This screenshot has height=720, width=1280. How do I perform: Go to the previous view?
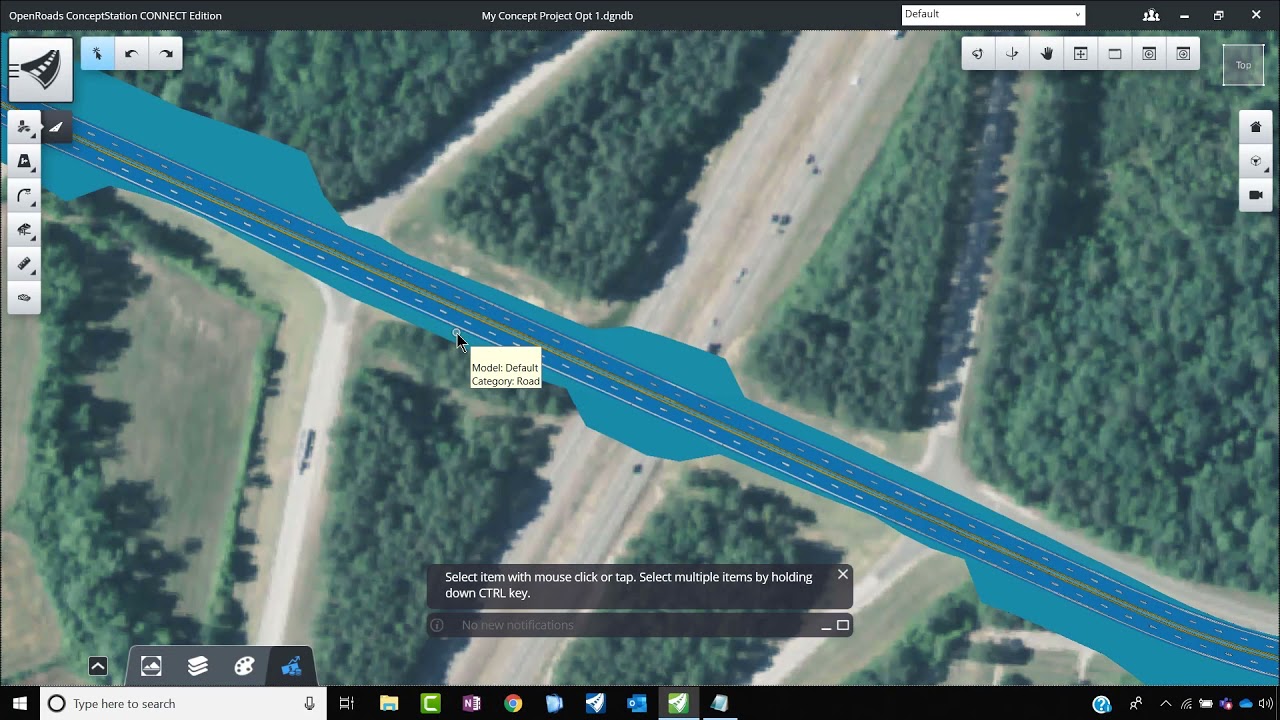pyautogui.click(x=1149, y=54)
